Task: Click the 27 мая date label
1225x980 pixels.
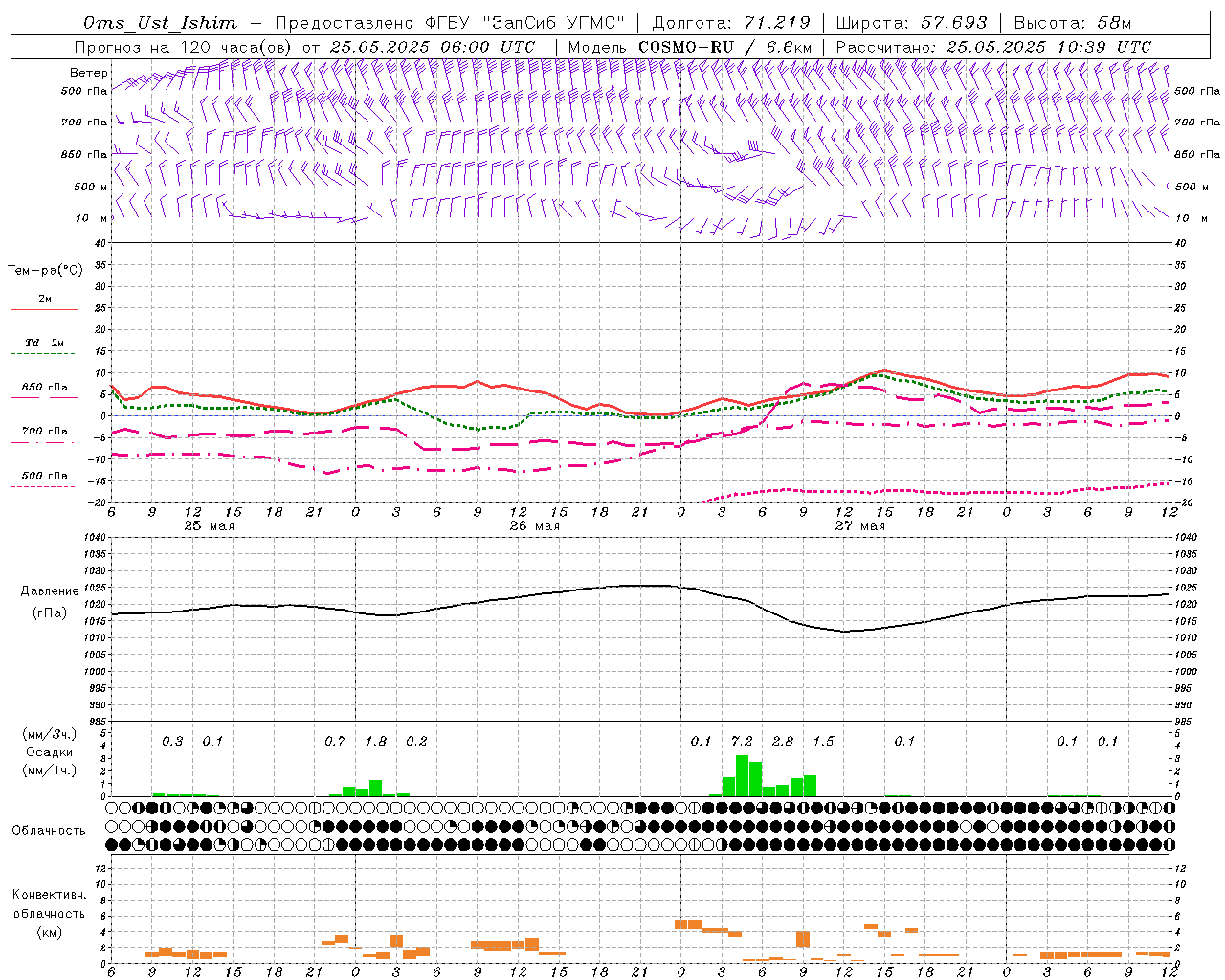Action: [859, 526]
